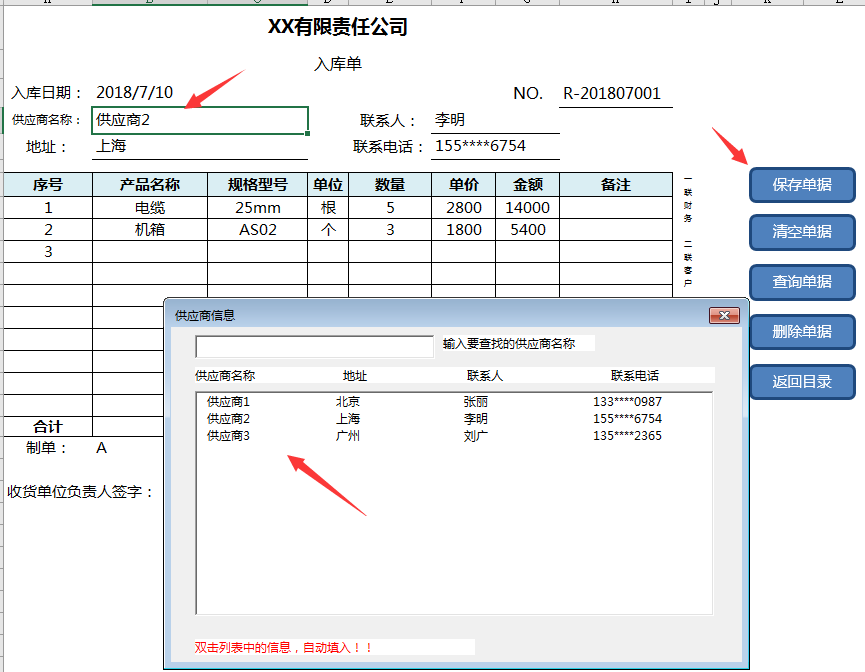Click the 数量 column header
The height and width of the screenshot is (672, 865).
(390, 185)
